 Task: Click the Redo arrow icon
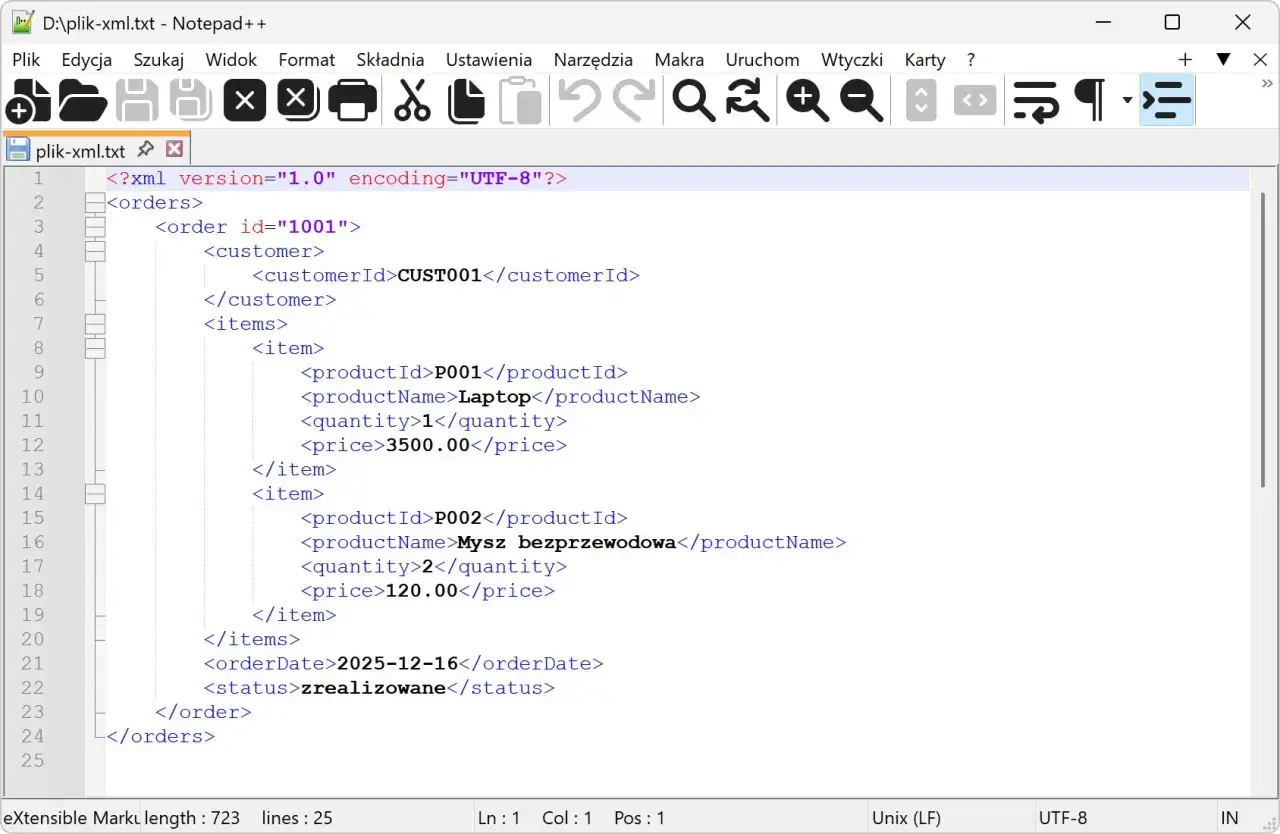point(633,101)
